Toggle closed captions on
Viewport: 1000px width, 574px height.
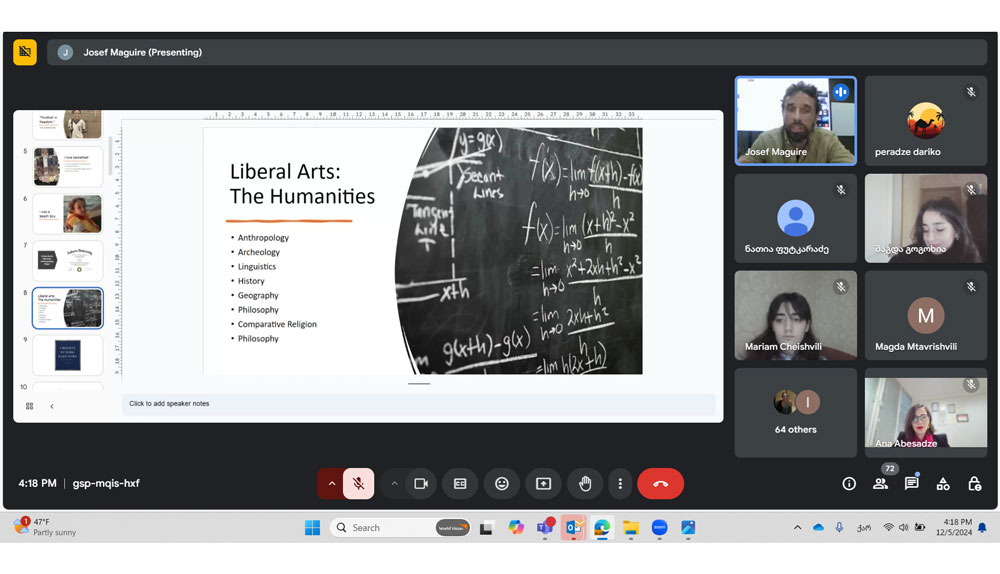460,484
